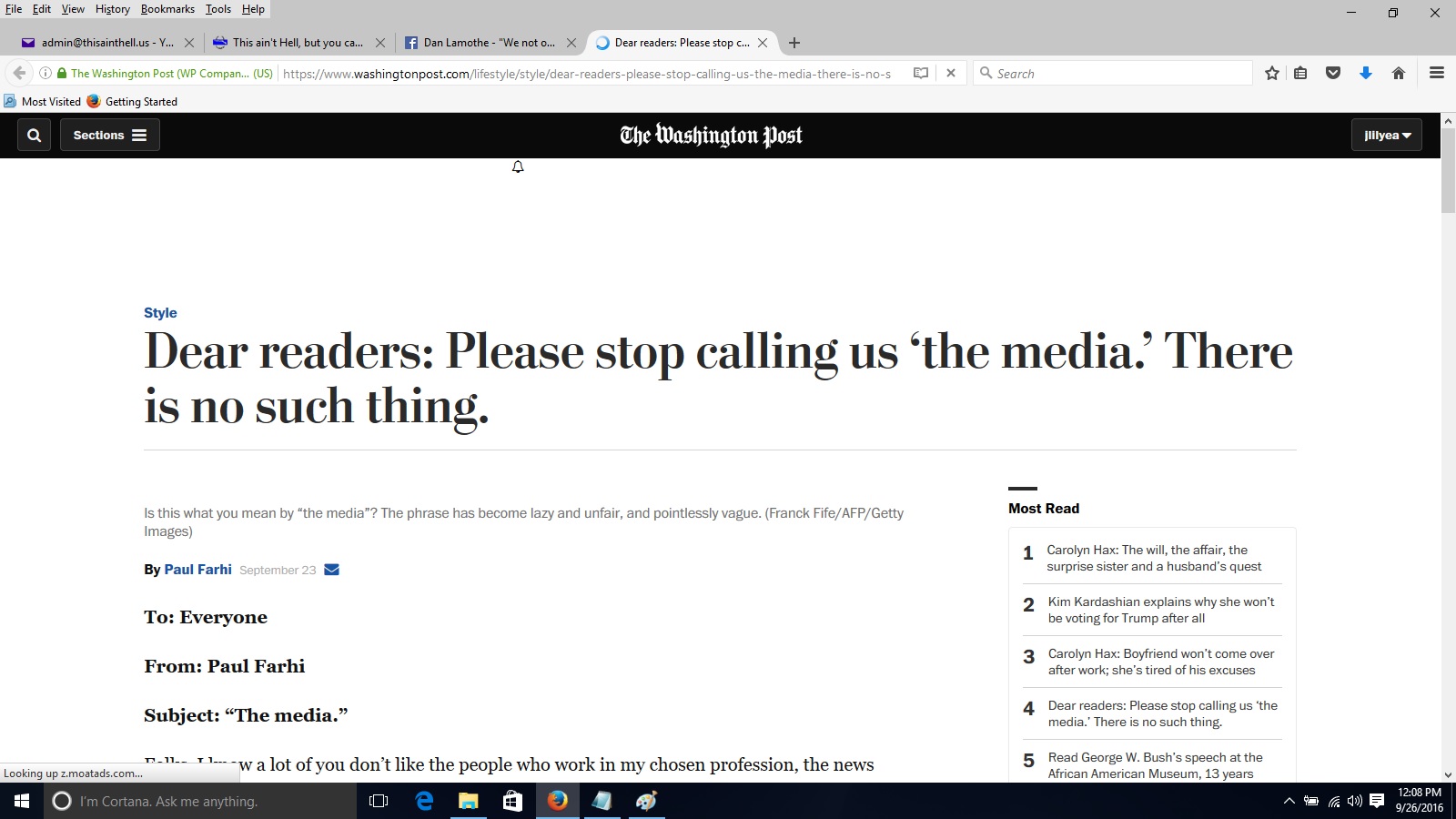Open the Bookmarks menu

click(x=167, y=9)
